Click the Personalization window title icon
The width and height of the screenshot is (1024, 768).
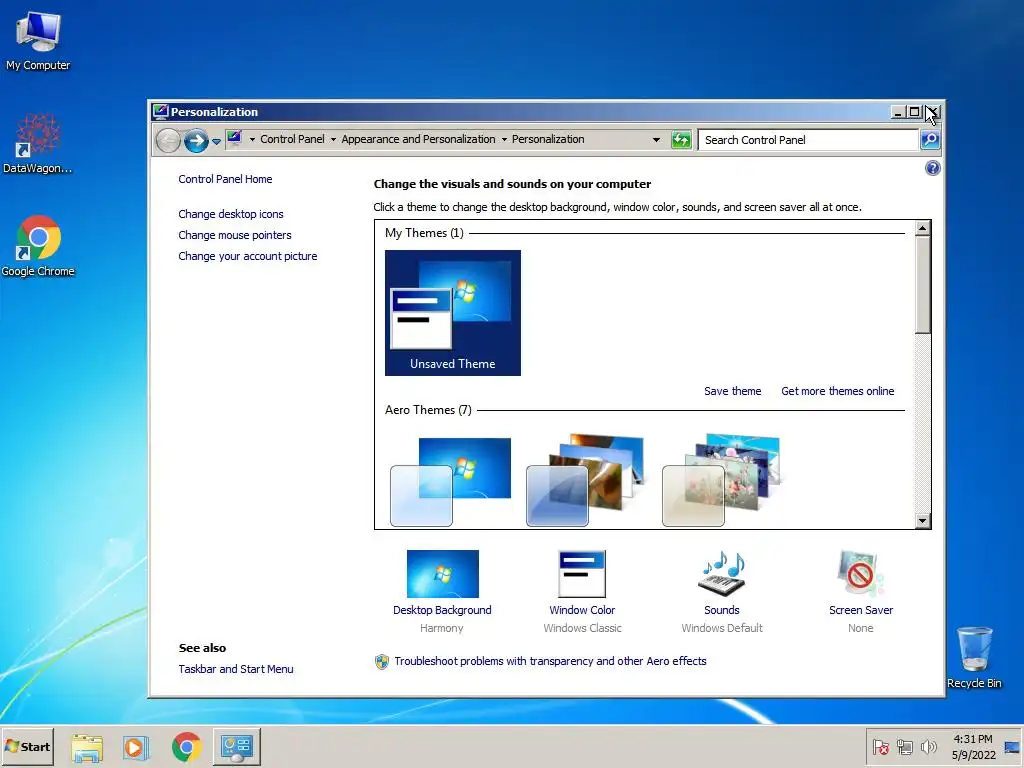161,112
